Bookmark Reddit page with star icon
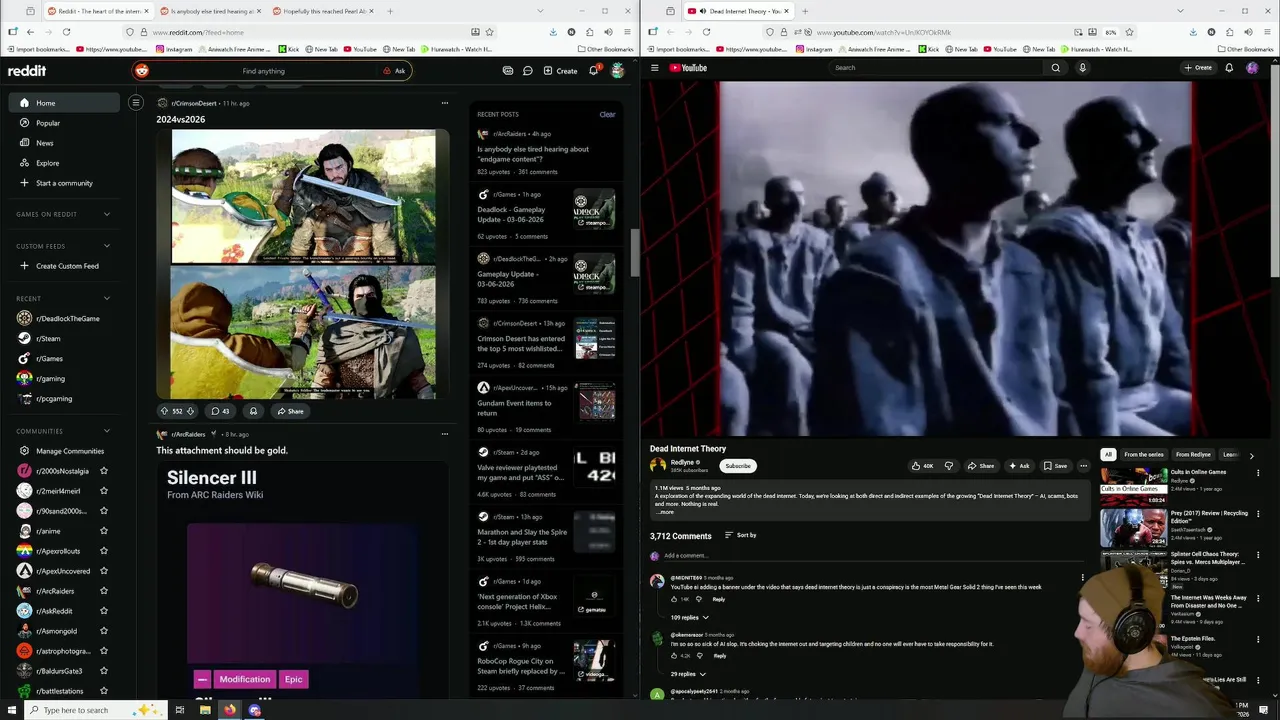This screenshot has height=720, width=1280. pos(491,32)
